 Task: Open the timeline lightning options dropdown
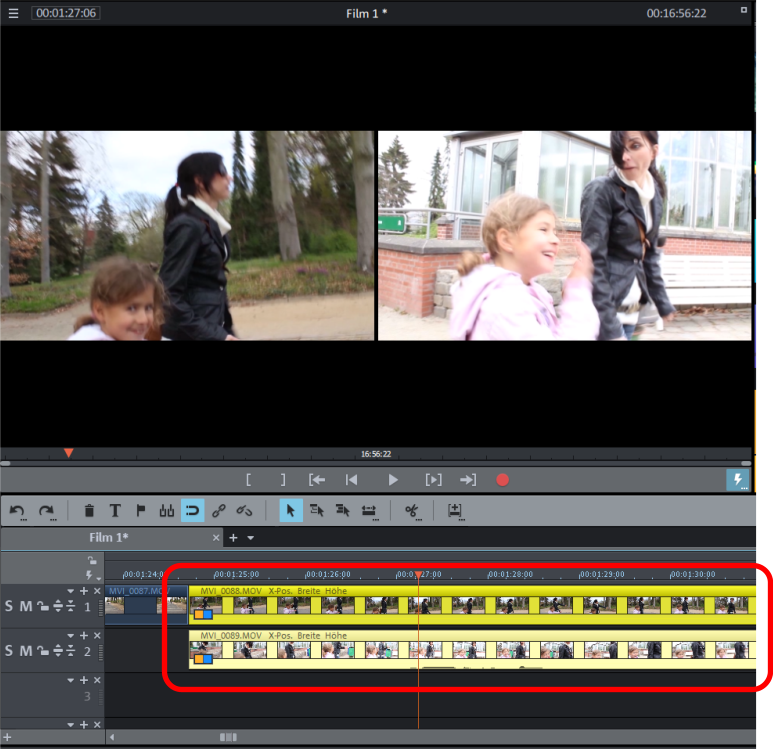tap(92, 575)
